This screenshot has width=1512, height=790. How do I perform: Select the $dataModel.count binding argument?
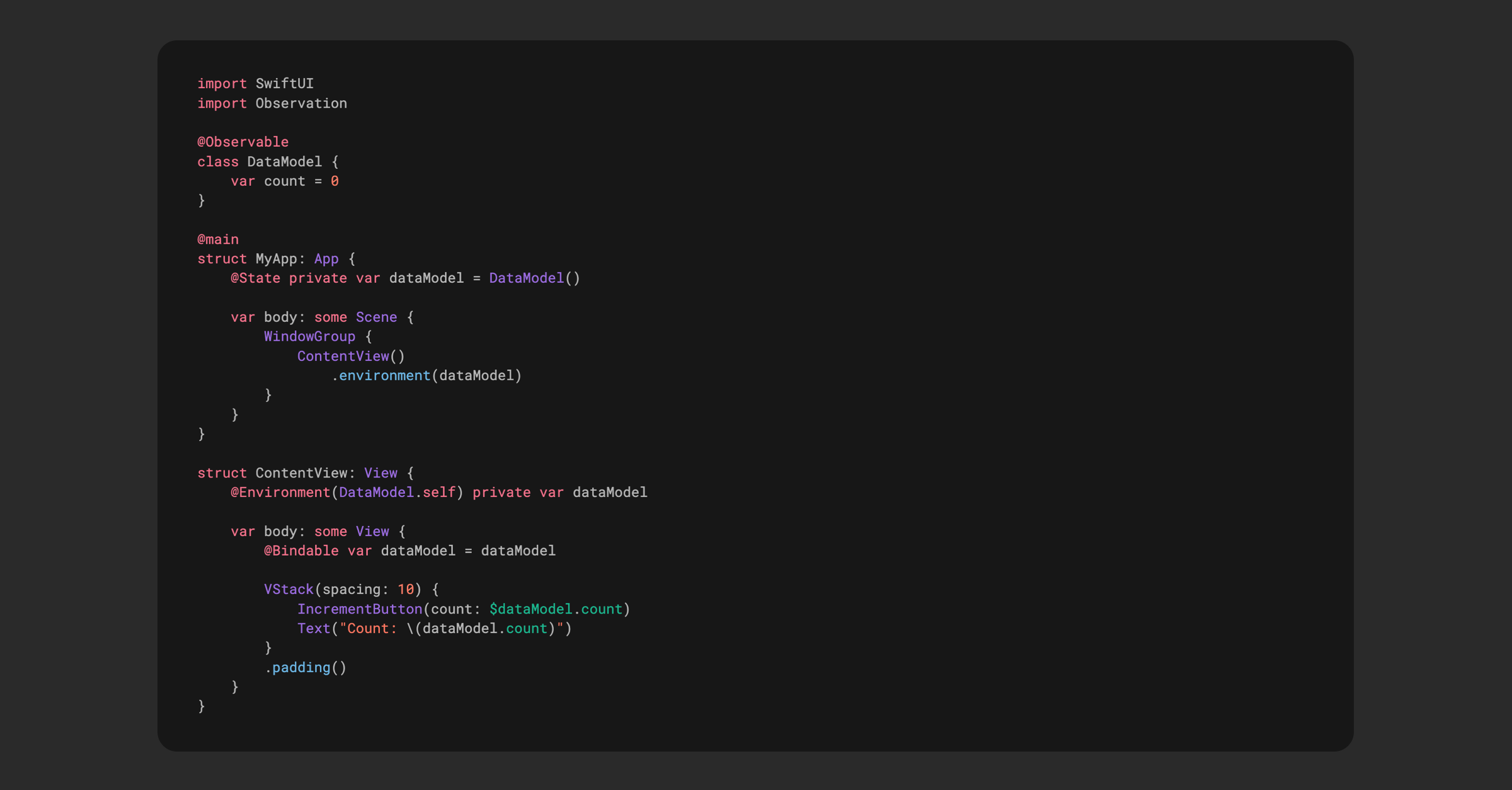pos(557,609)
